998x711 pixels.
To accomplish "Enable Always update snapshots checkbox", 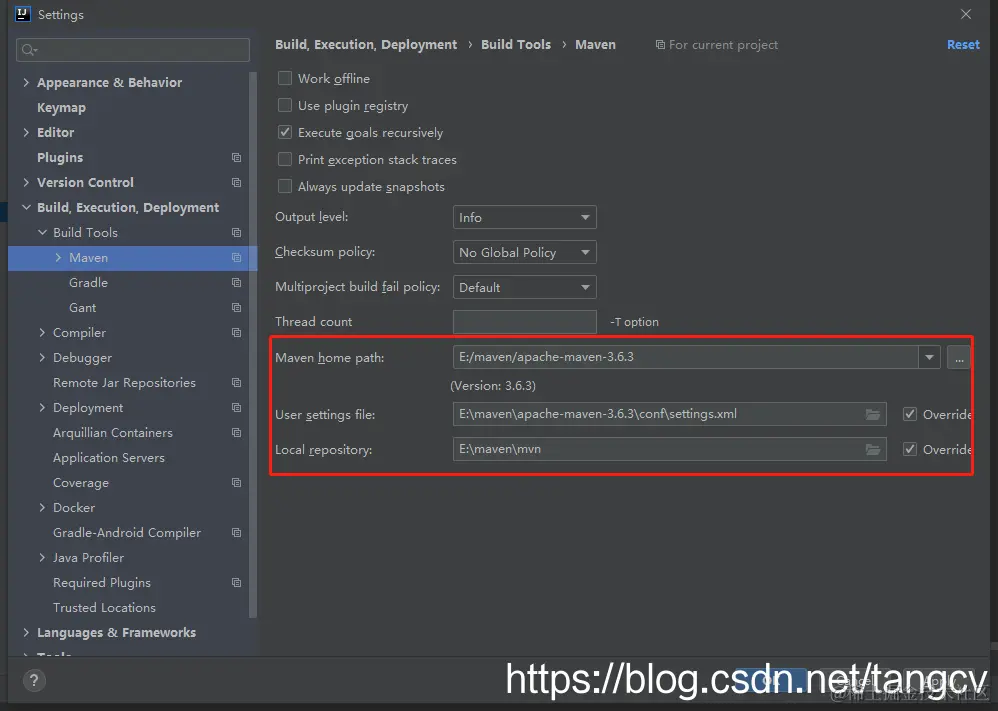I will (x=285, y=187).
